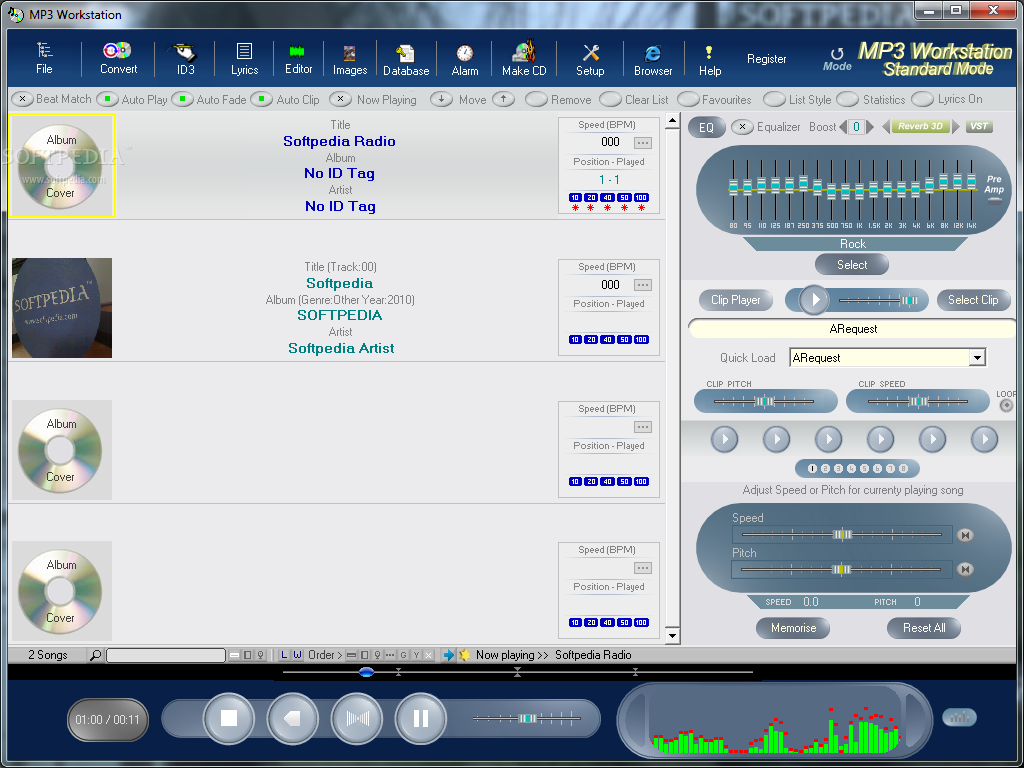Click the VST plugin button

pos(978,126)
